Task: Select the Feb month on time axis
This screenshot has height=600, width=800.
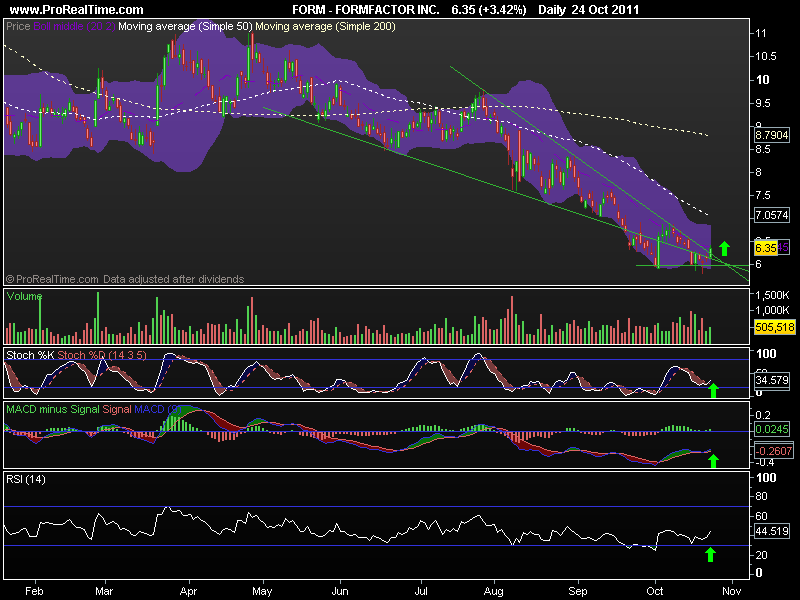Action: tap(34, 591)
